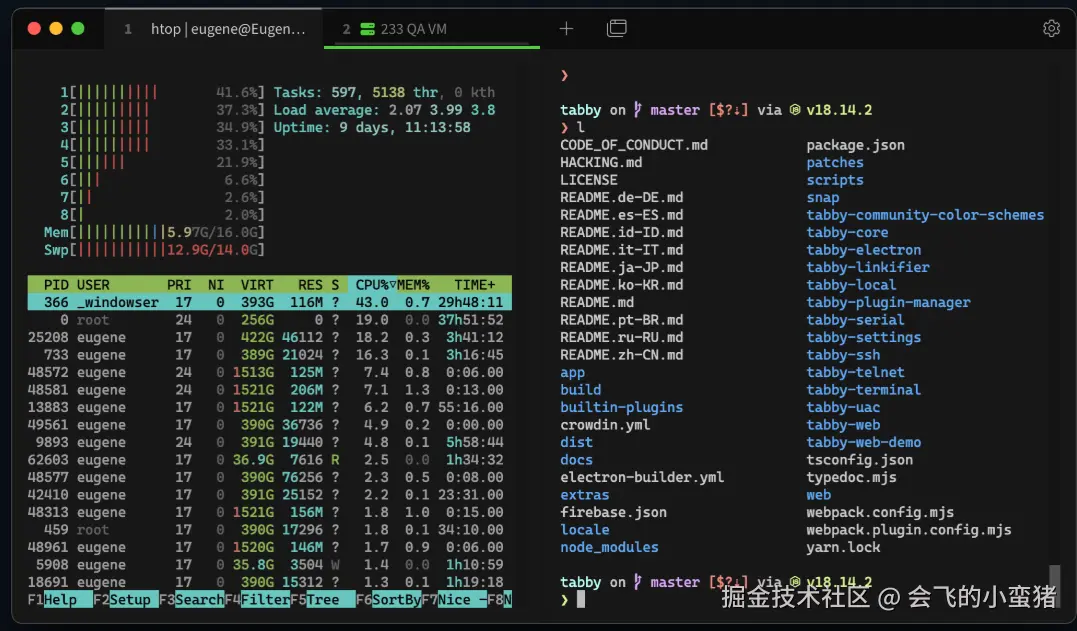Click the tabby-web-demo directory name
Viewport: 1077px width, 631px height.
(863, 442)
